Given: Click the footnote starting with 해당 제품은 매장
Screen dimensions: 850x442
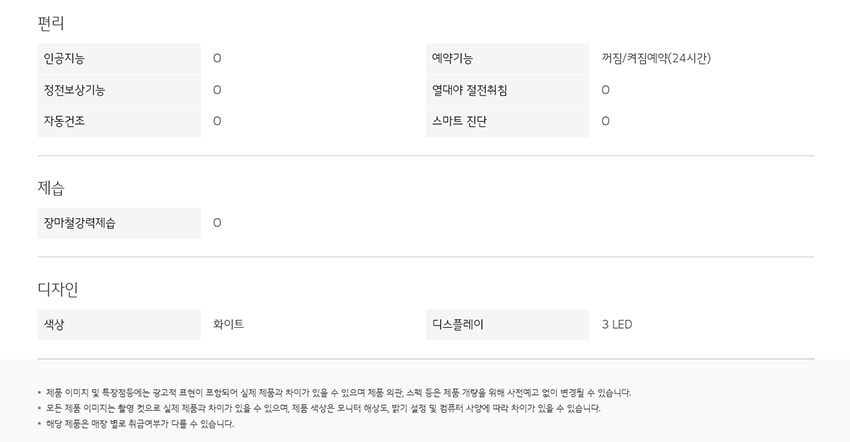Looking at the screenshot, I should coord(140,424).
